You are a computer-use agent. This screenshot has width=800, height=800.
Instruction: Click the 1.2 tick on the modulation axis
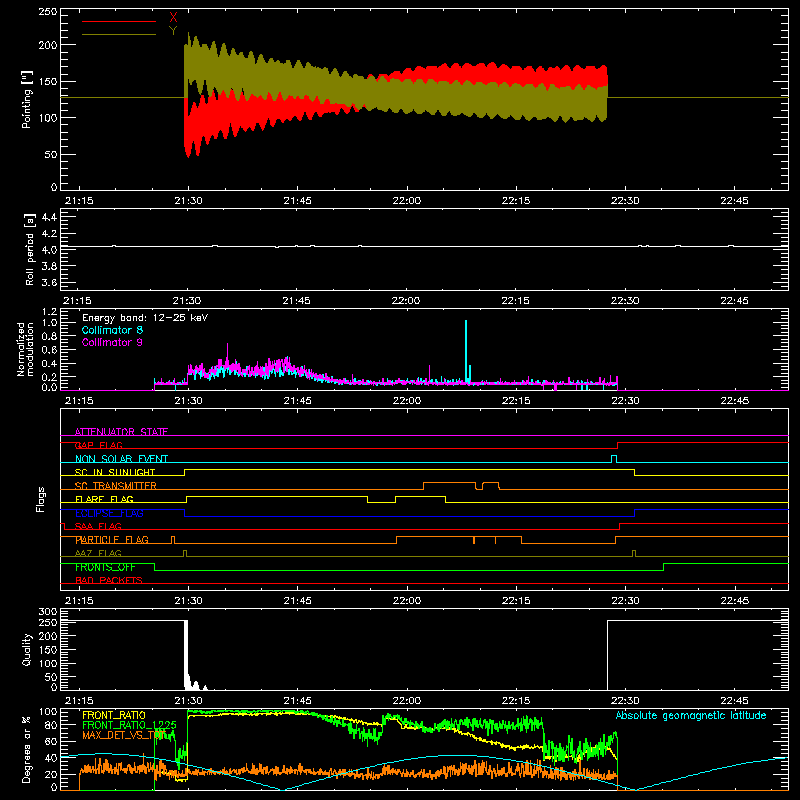click(x=49, y=312)
